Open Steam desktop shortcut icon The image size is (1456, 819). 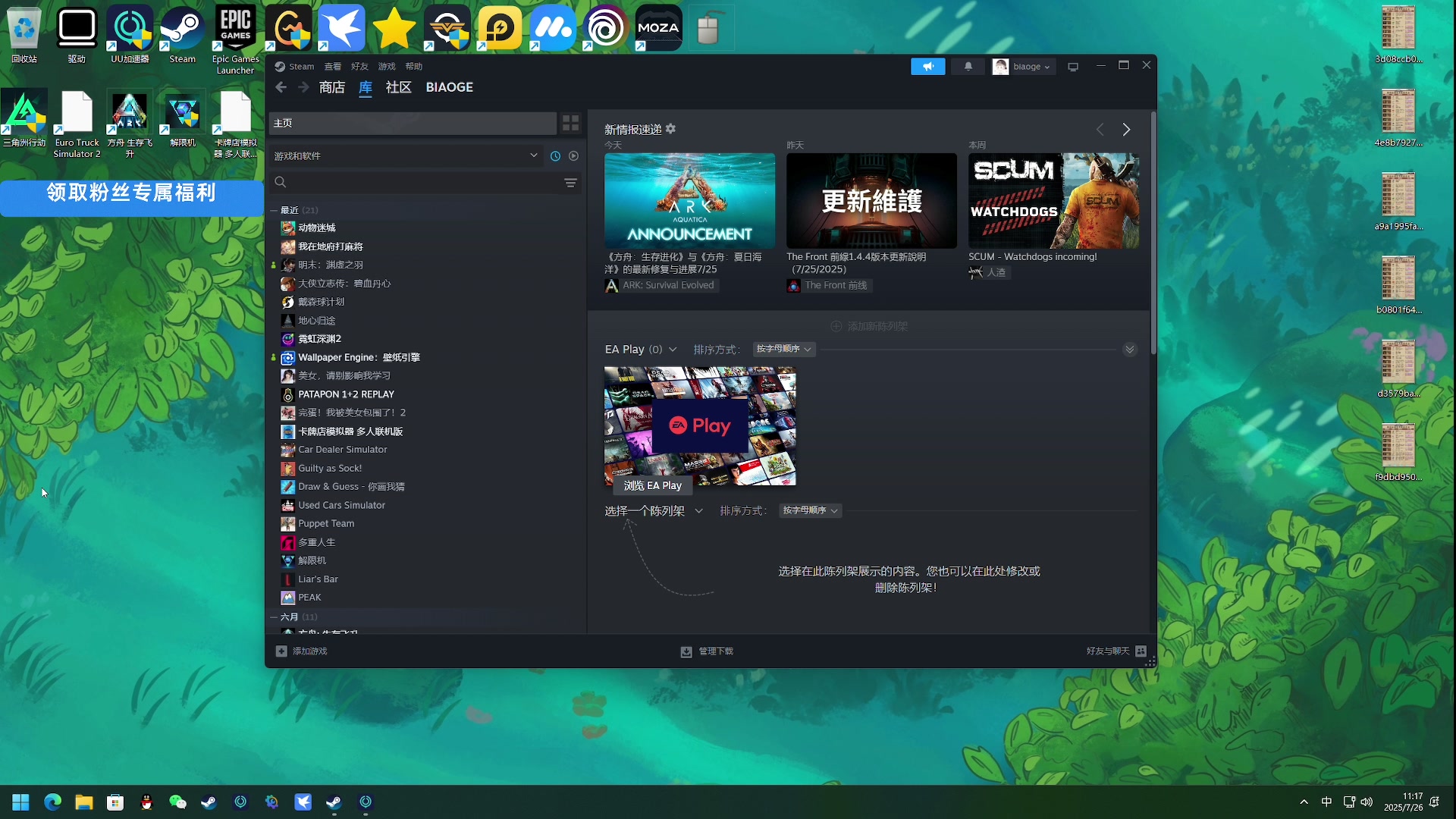[x=182, y=34]
